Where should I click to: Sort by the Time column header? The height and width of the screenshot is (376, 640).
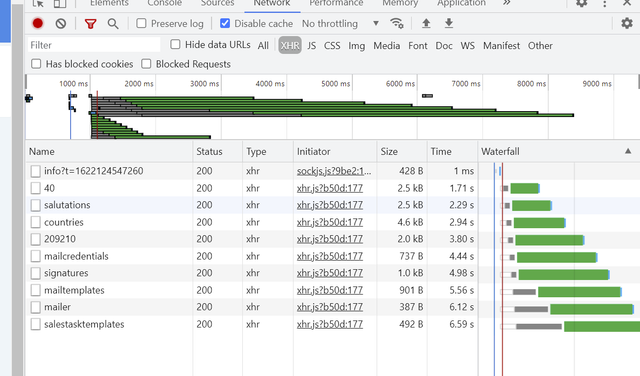452,151
